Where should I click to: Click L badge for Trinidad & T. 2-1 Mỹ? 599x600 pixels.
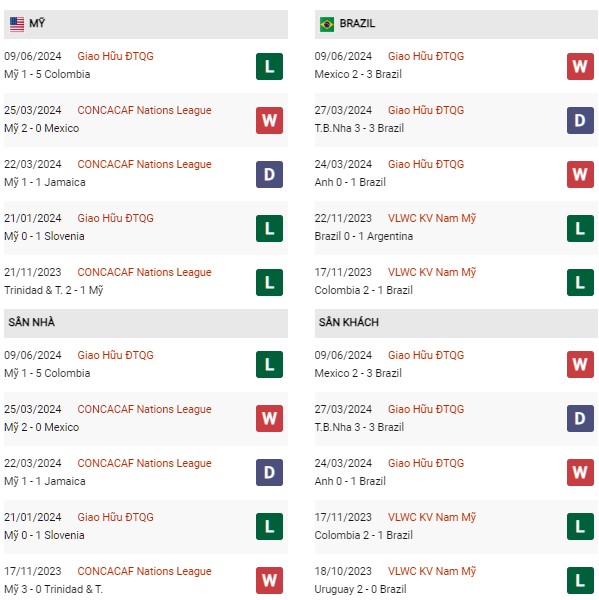[x=269, y=282]
